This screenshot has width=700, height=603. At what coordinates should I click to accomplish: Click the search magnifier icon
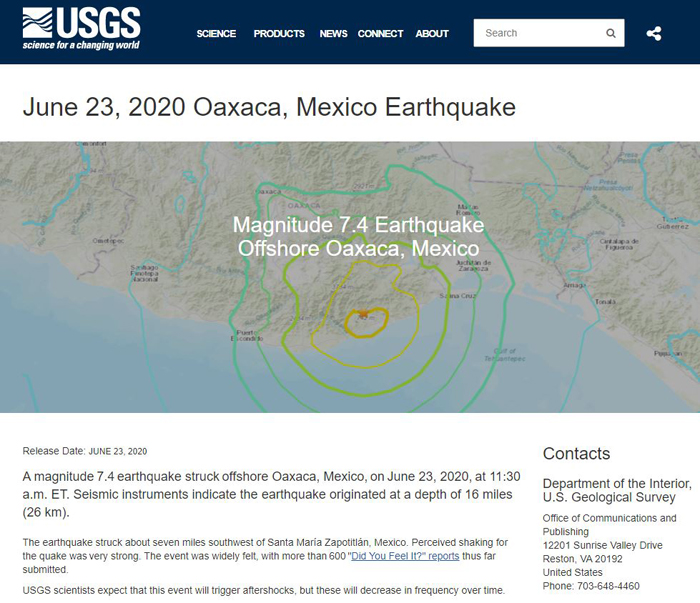pyautogui.click(x=611, y=33)
